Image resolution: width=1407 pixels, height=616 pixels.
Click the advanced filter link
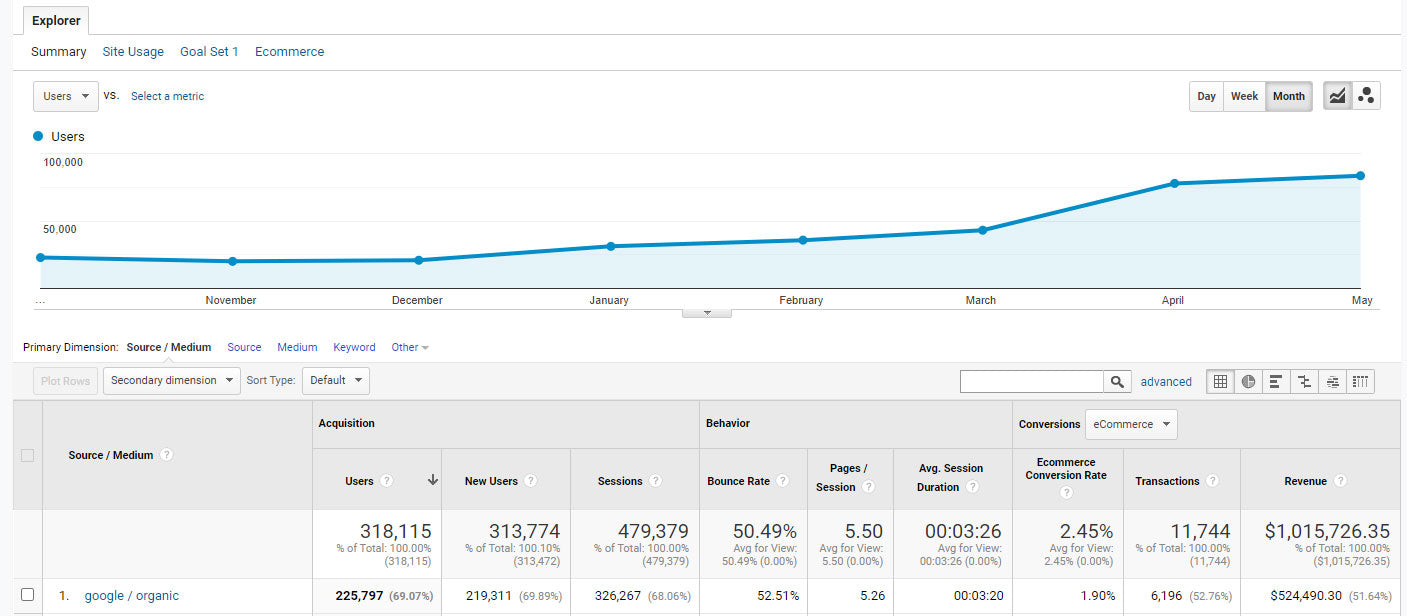point(1166,381)
